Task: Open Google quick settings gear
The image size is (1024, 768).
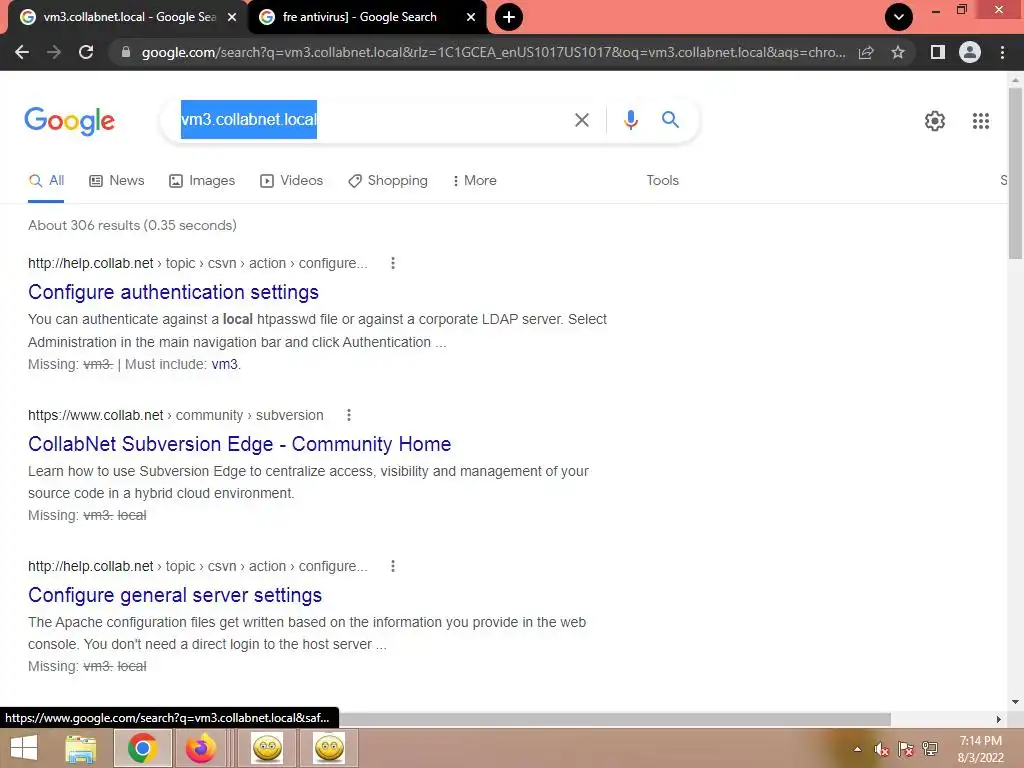Action: coord(935,121)
